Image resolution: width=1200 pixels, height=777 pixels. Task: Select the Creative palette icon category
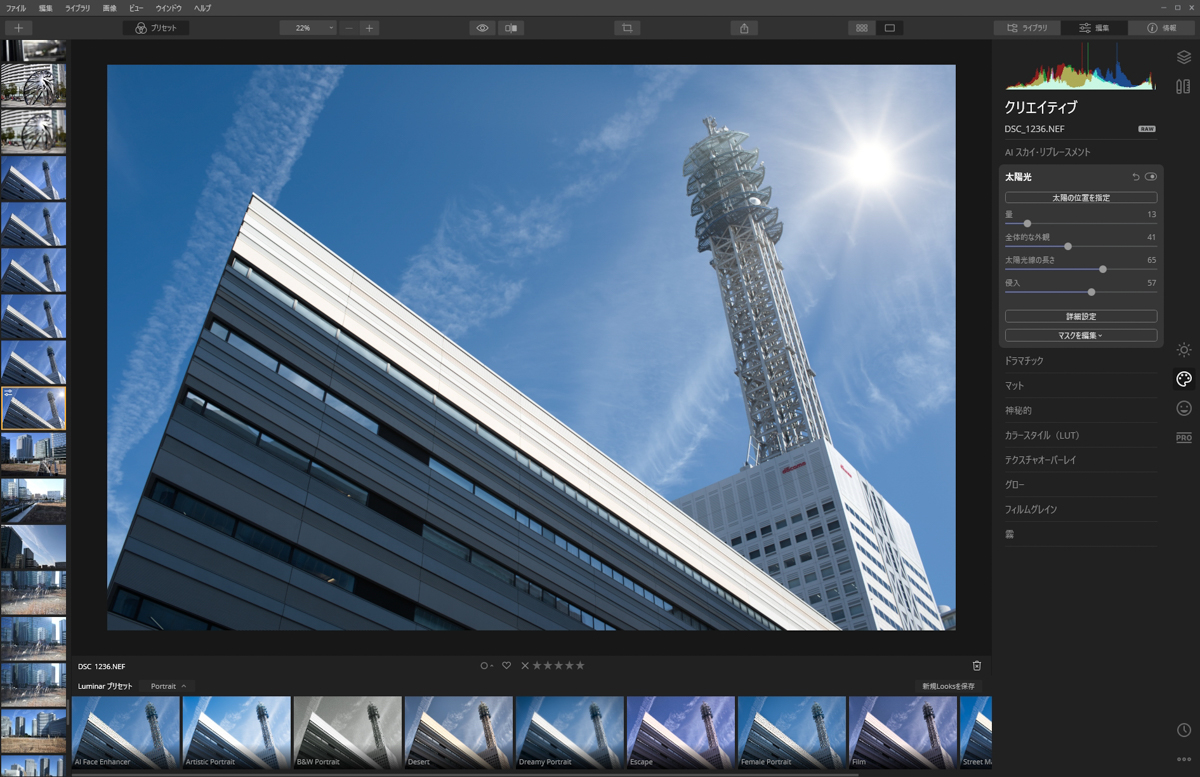(1184, 379)
